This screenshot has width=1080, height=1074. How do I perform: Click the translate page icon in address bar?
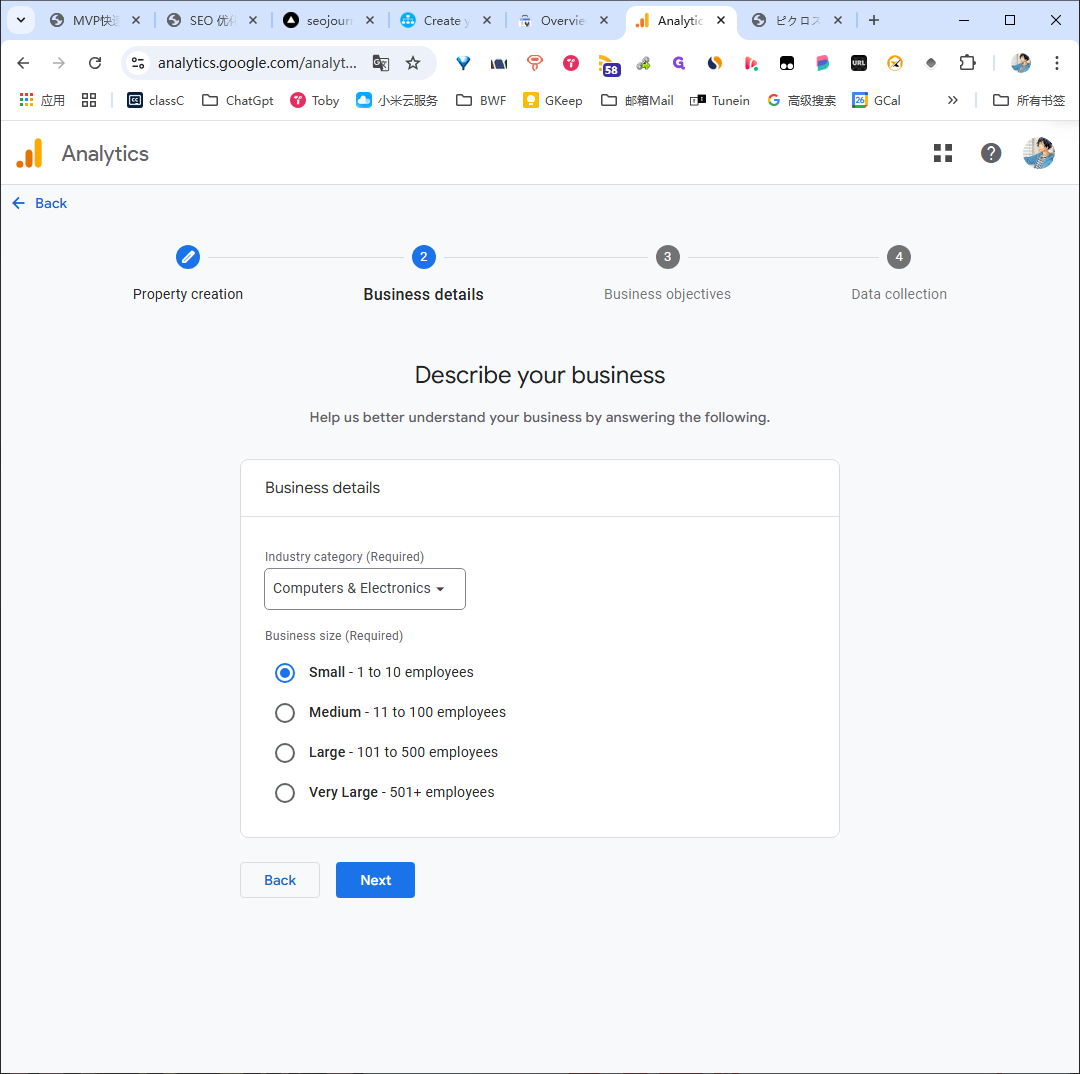click(x=381, y=63)
